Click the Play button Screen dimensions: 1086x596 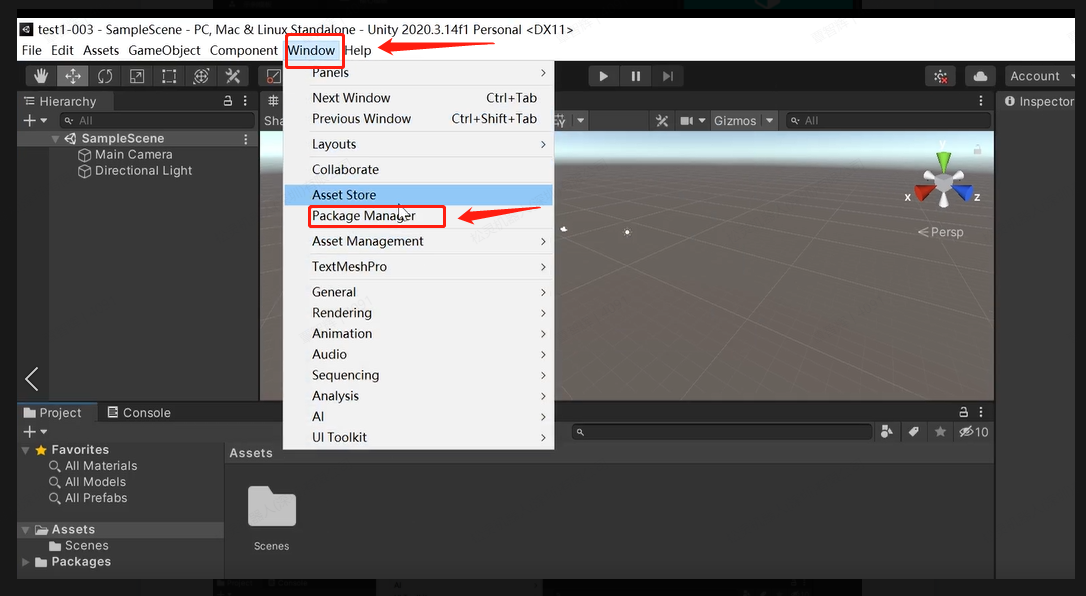pyautogui.click(x=603, y=76)
